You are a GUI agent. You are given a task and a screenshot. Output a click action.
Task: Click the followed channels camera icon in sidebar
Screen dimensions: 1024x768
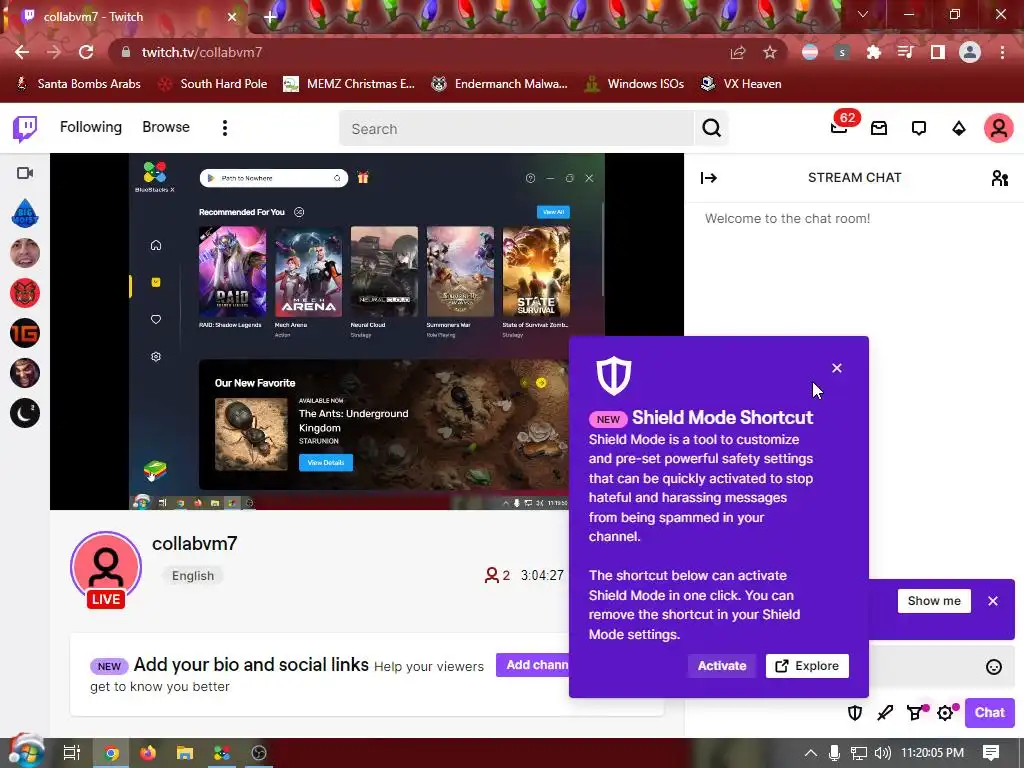25,173
